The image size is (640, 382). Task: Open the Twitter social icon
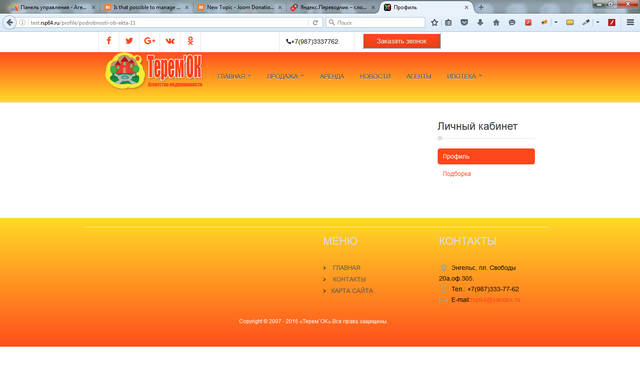point(129,41)
